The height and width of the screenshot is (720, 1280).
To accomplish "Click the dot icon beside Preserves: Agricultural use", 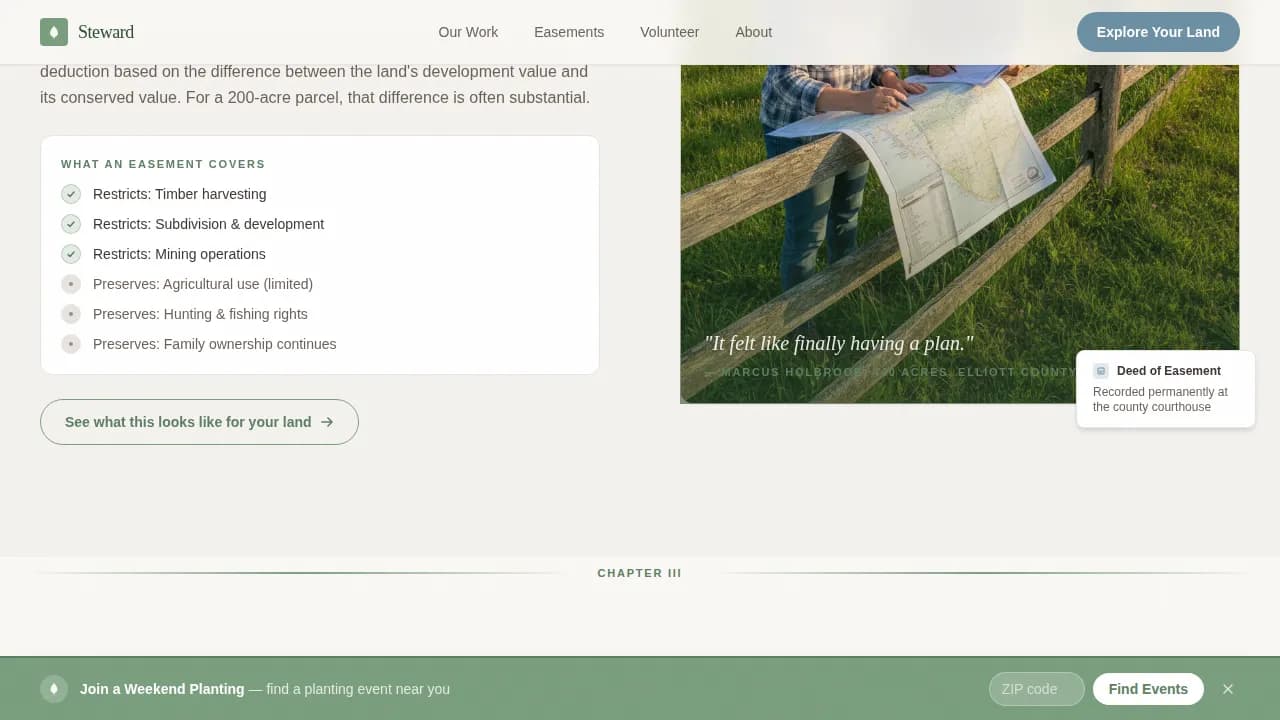I will [71, 284].
